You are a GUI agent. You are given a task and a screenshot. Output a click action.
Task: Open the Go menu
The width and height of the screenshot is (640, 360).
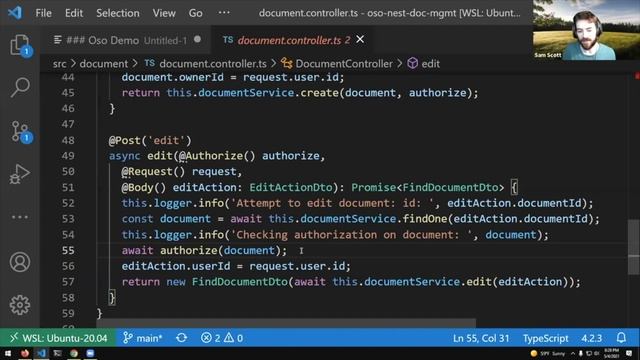coord(195,13)
